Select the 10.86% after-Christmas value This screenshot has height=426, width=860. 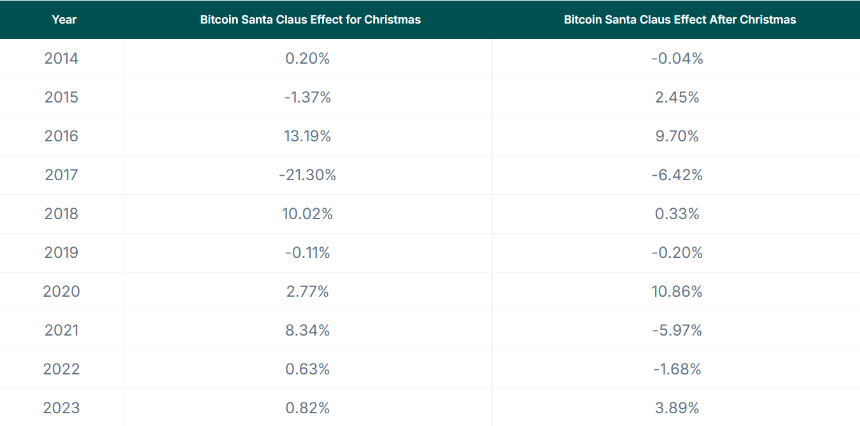click(677, 292)
